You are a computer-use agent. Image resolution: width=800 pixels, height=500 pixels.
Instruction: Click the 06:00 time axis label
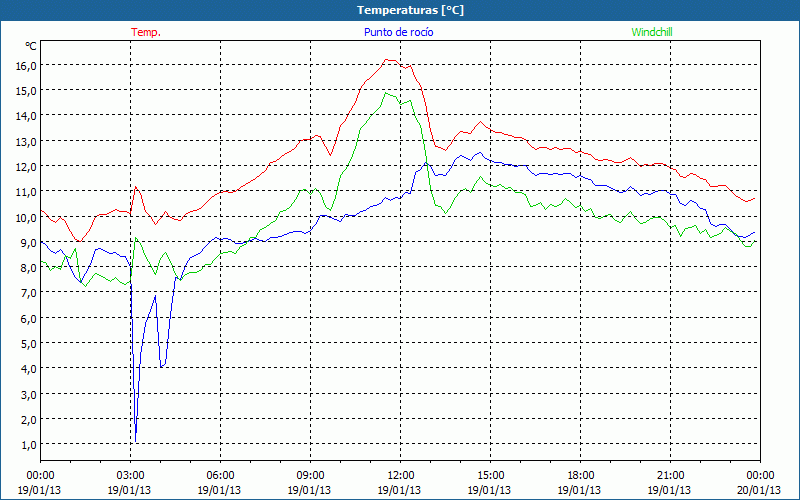point(220,476)
